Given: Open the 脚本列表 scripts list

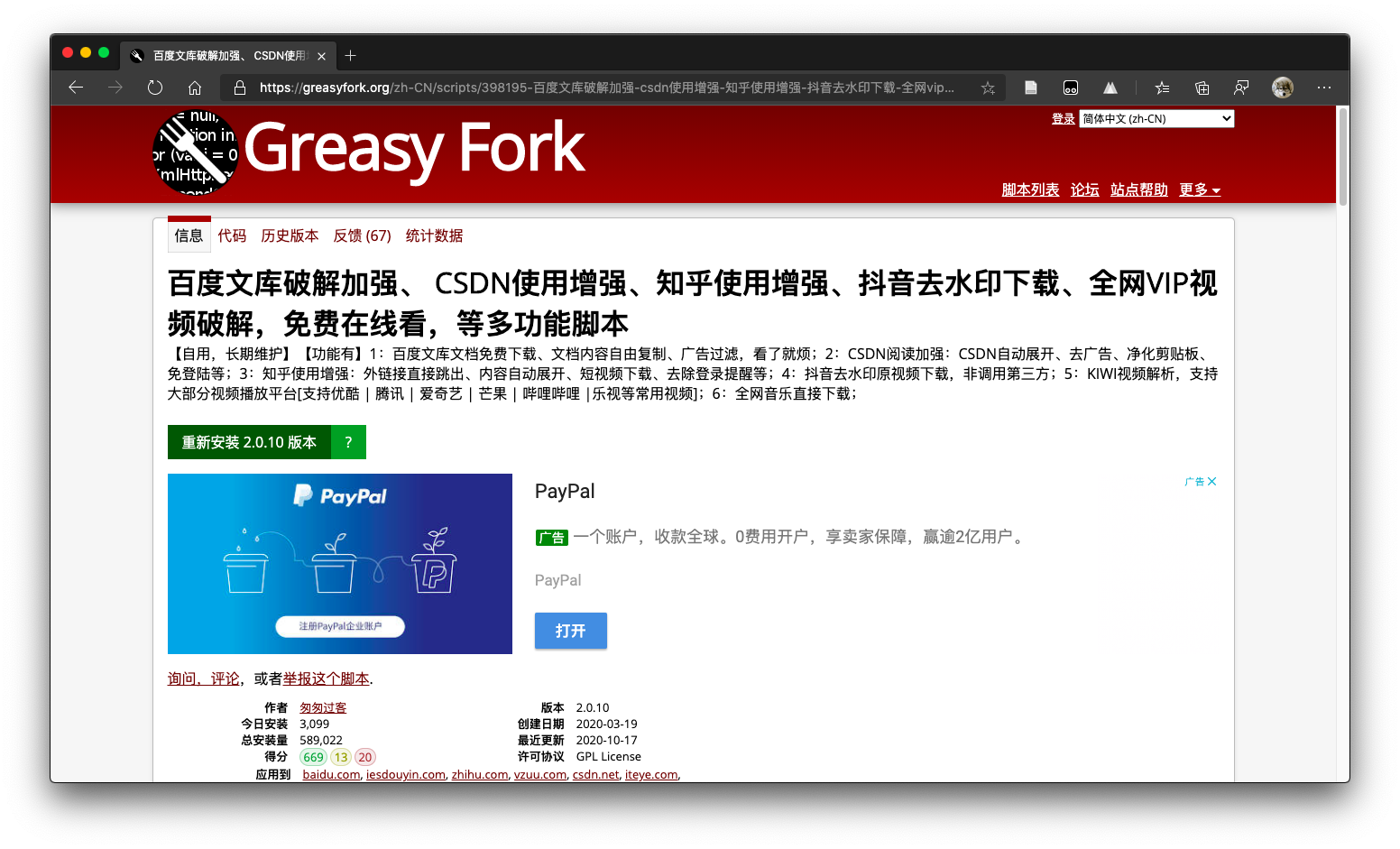Looking at the screenshot, I should [x=1030, y=189].
